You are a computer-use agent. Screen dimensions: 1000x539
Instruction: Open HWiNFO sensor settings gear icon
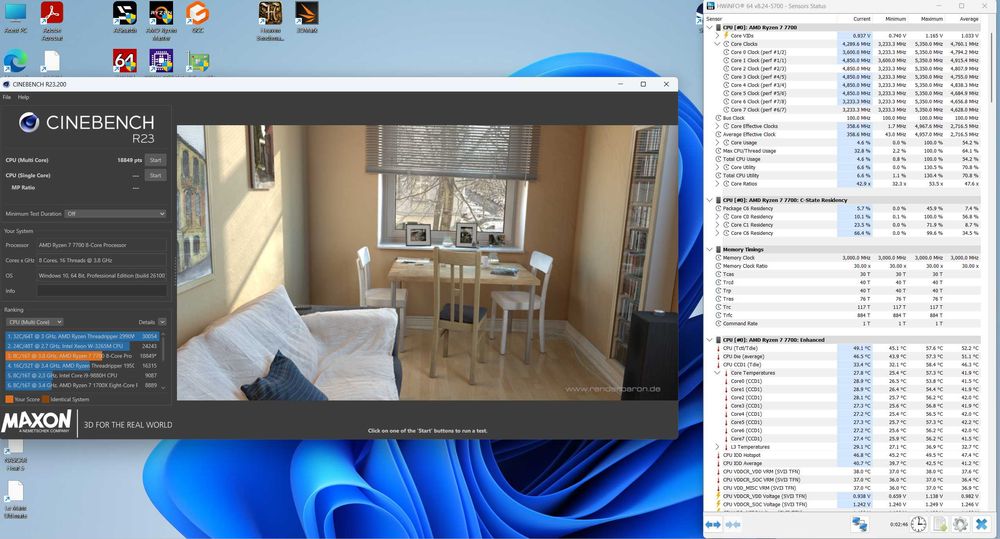pyautogui.click(x=960, y=524)
